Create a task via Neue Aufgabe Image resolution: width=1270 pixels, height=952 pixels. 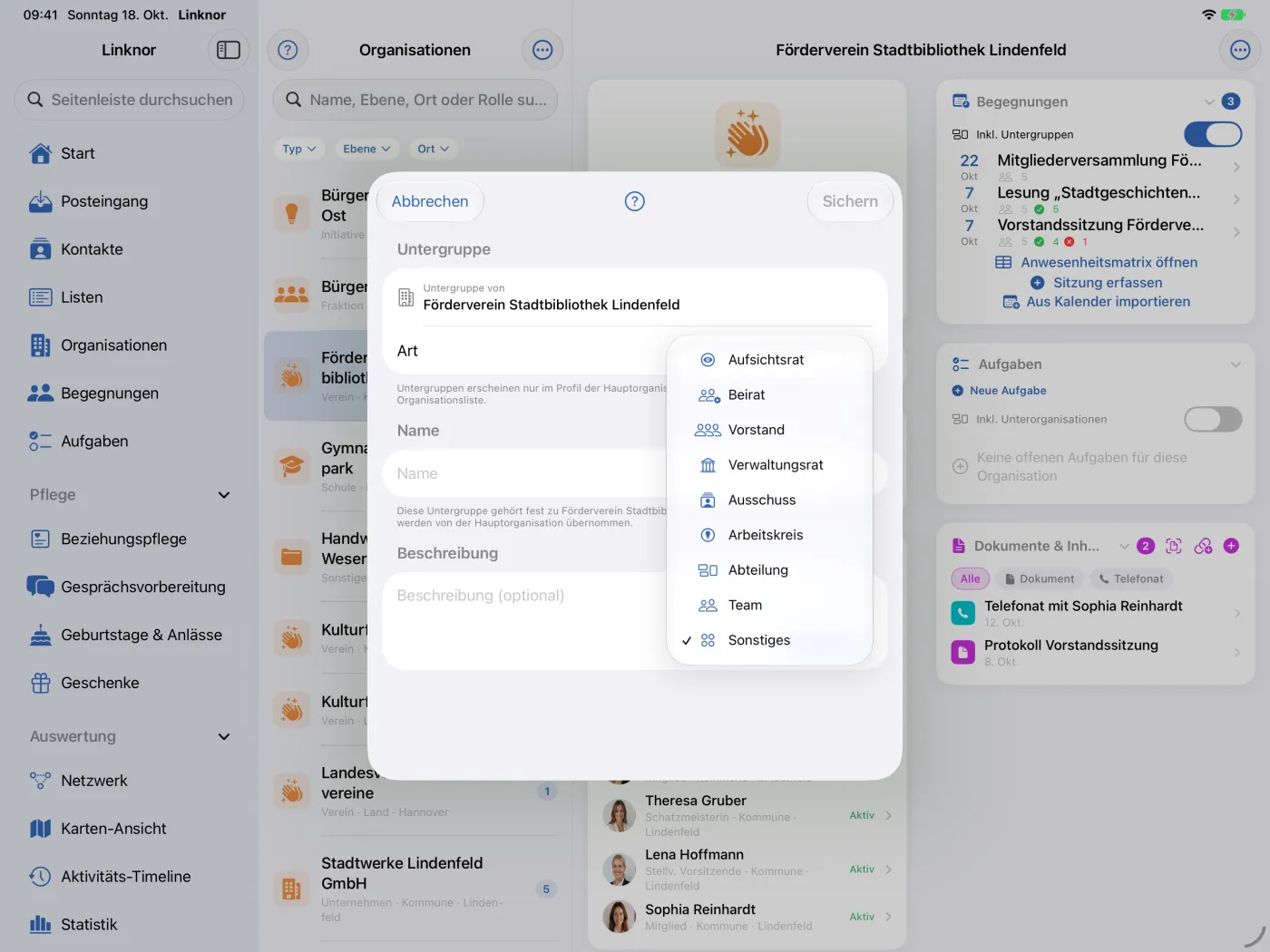(999, 391)
